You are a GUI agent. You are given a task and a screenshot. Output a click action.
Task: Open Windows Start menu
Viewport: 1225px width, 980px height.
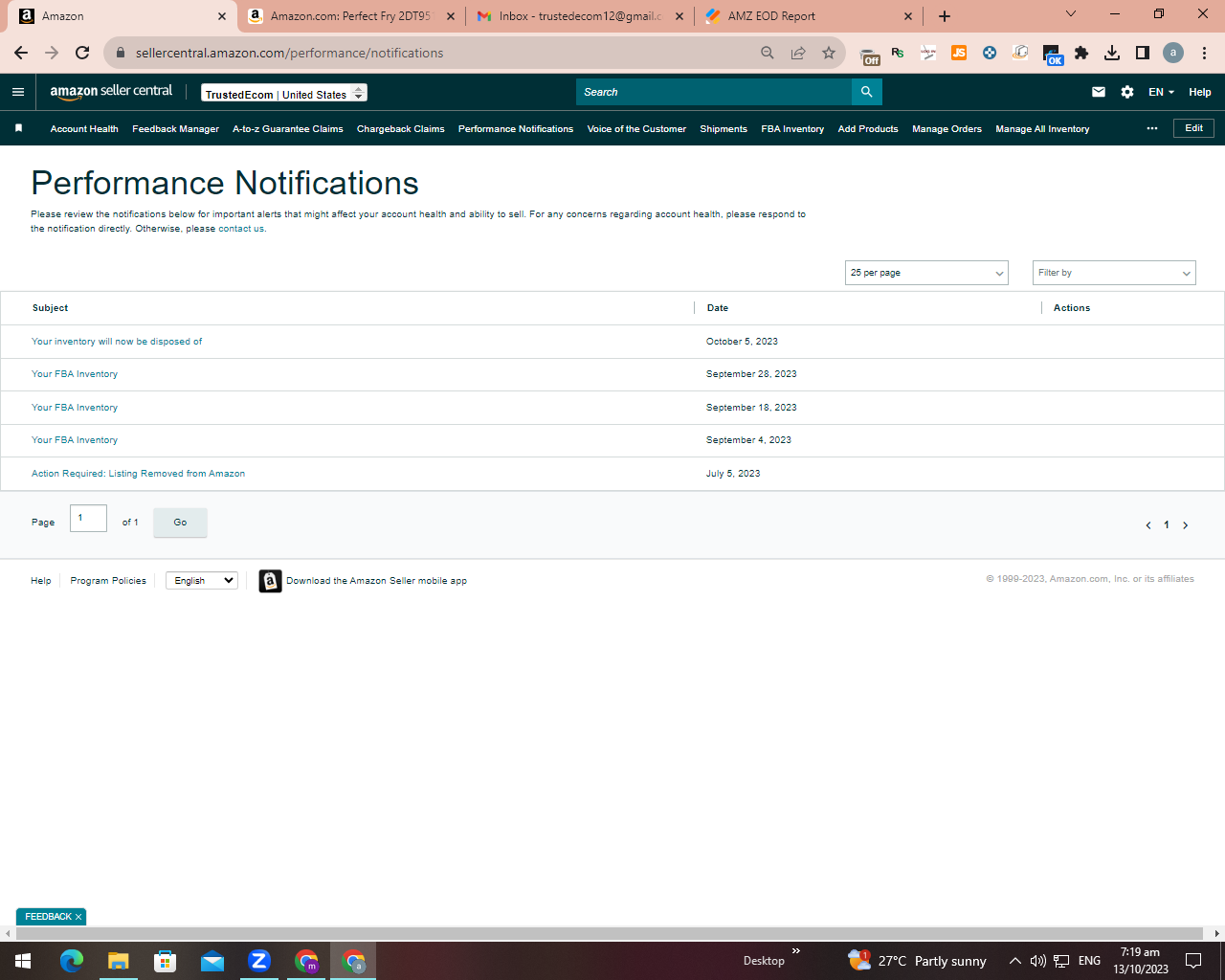[x=23, y=961]
